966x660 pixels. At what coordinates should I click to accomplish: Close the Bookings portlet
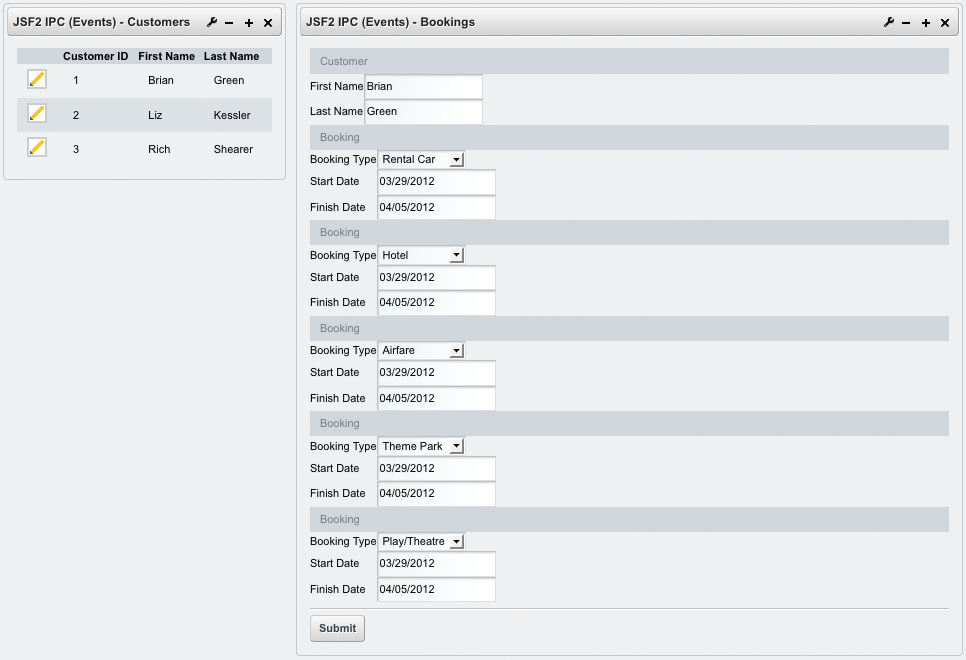pyautogui.click(x=945, y=22)
